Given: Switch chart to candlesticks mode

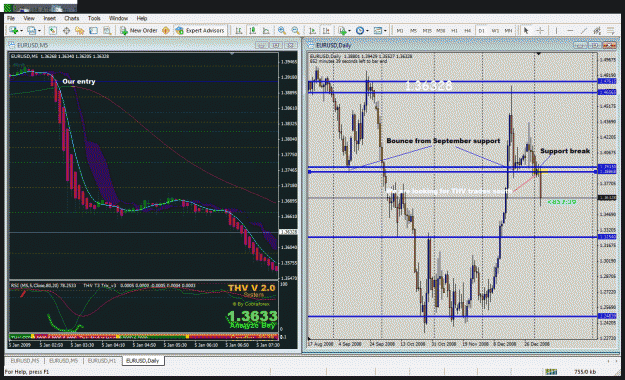Looking at the screenshot, I should [252, 30].
